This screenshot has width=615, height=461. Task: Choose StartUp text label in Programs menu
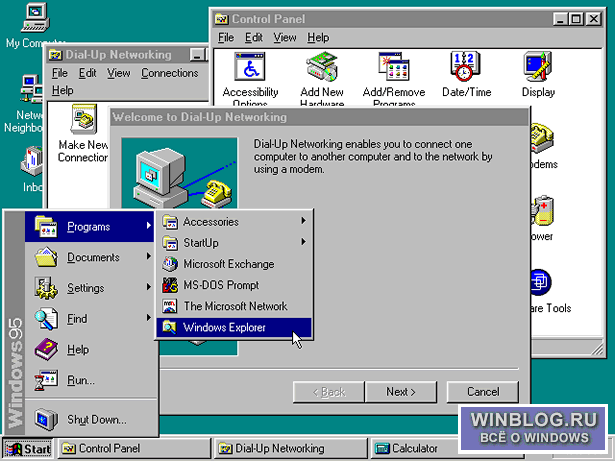pyautogui.click(x=201, y=243)
